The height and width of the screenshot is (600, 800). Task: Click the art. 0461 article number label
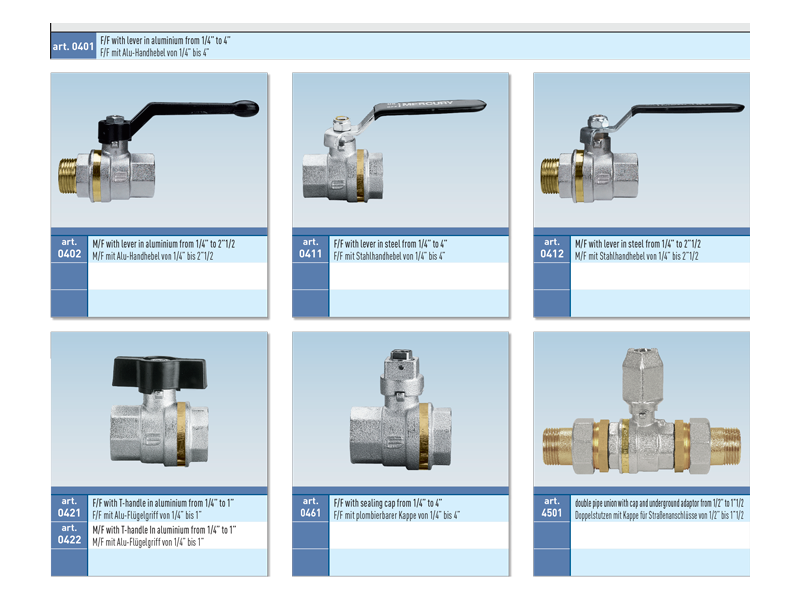(x=310, y=508)
